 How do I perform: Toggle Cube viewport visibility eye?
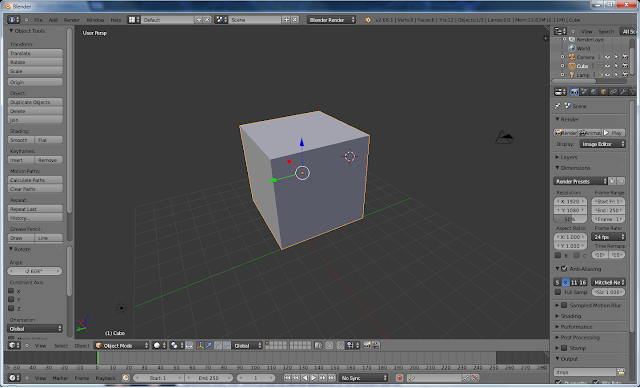pos(607,66)
